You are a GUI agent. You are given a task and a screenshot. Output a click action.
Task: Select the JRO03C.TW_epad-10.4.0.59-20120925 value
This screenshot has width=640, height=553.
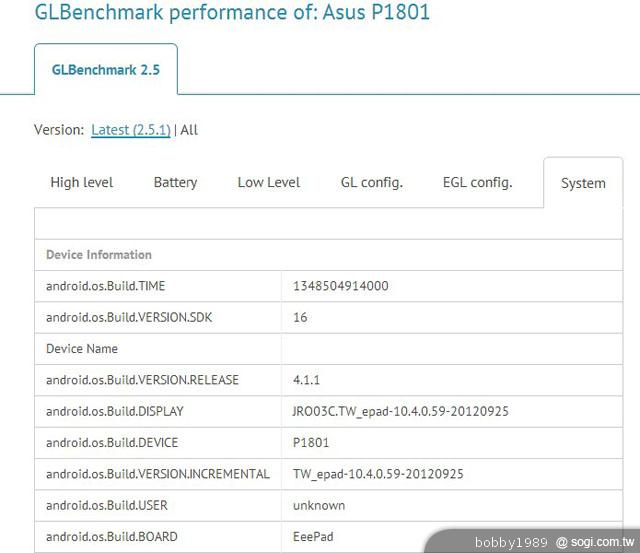(x=400, y=411)
